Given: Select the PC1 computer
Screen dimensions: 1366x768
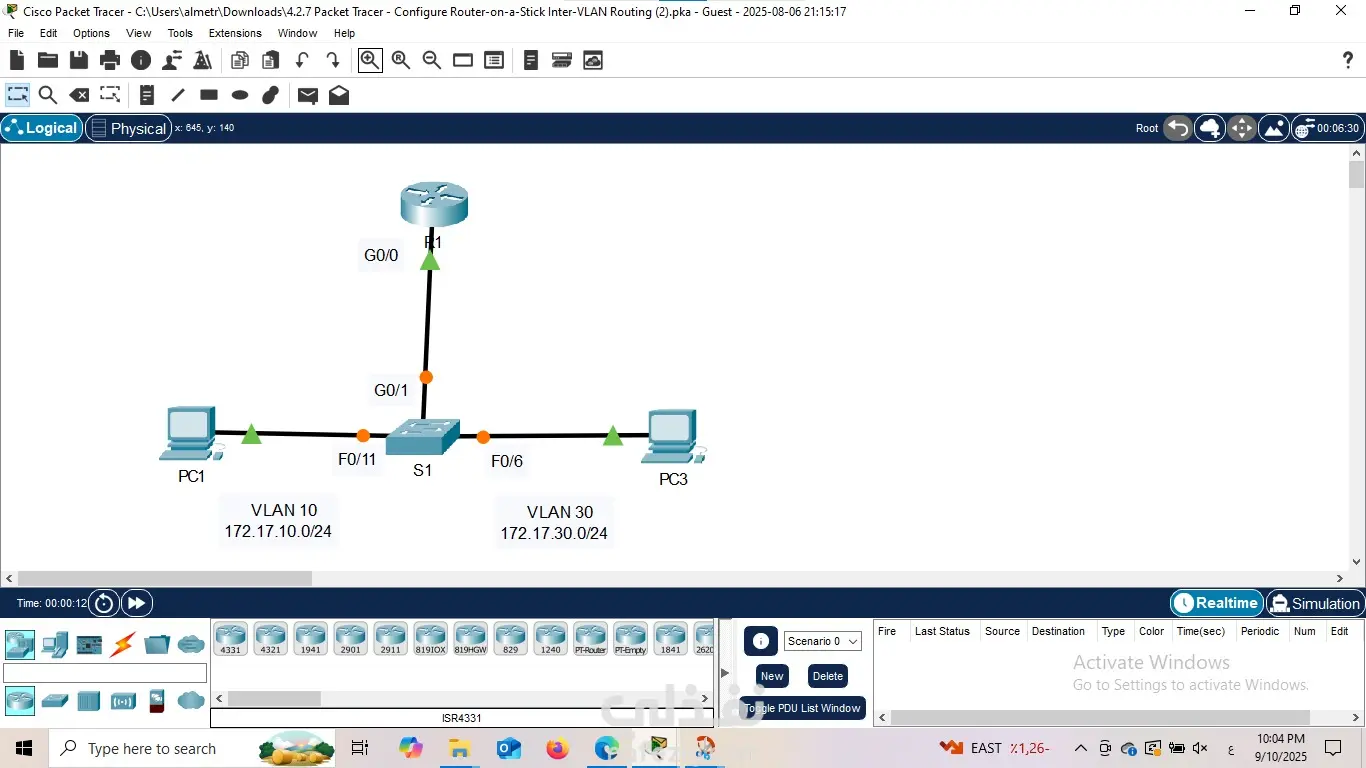Looking at the screenshot, I should [x=189, y=434].
